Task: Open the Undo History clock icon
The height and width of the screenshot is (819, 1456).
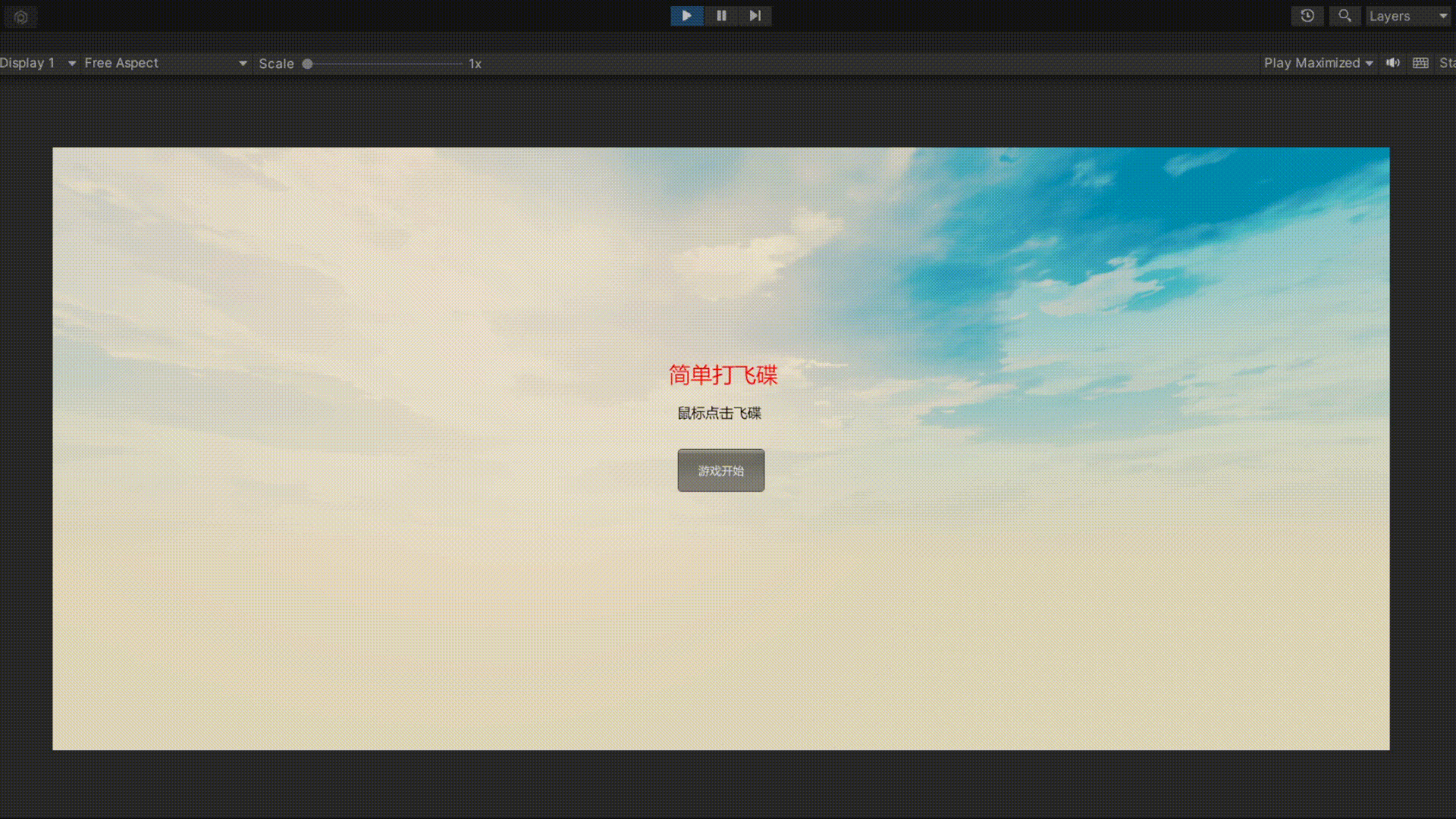Action: click(1307, 16)
